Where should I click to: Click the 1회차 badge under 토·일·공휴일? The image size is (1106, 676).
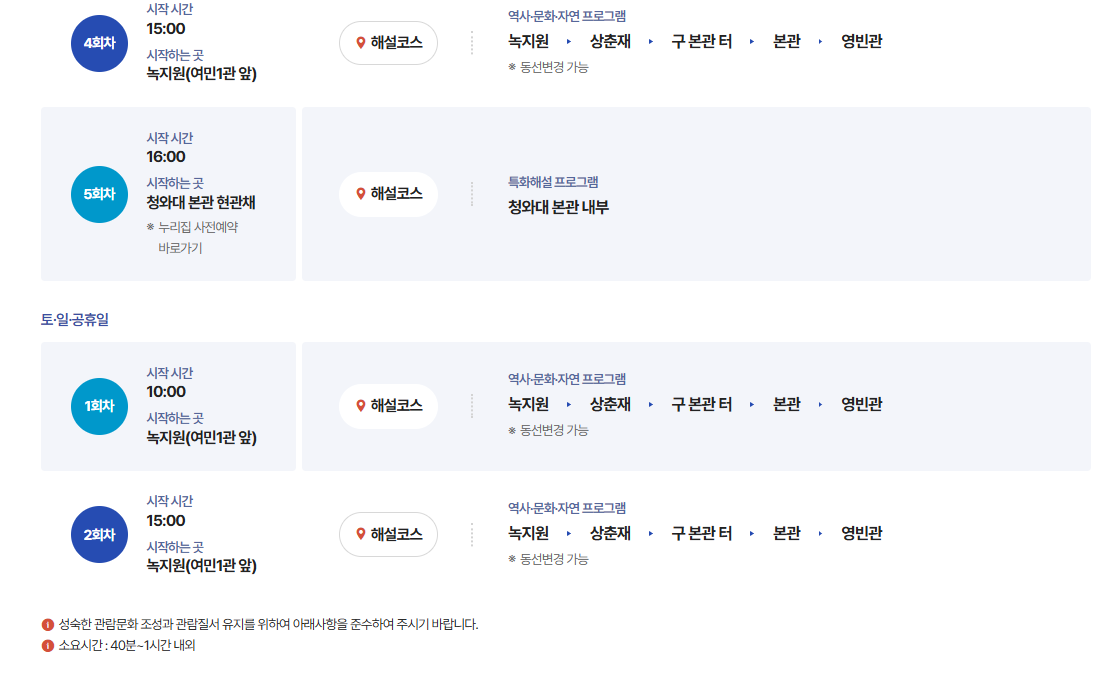[99, 405]
